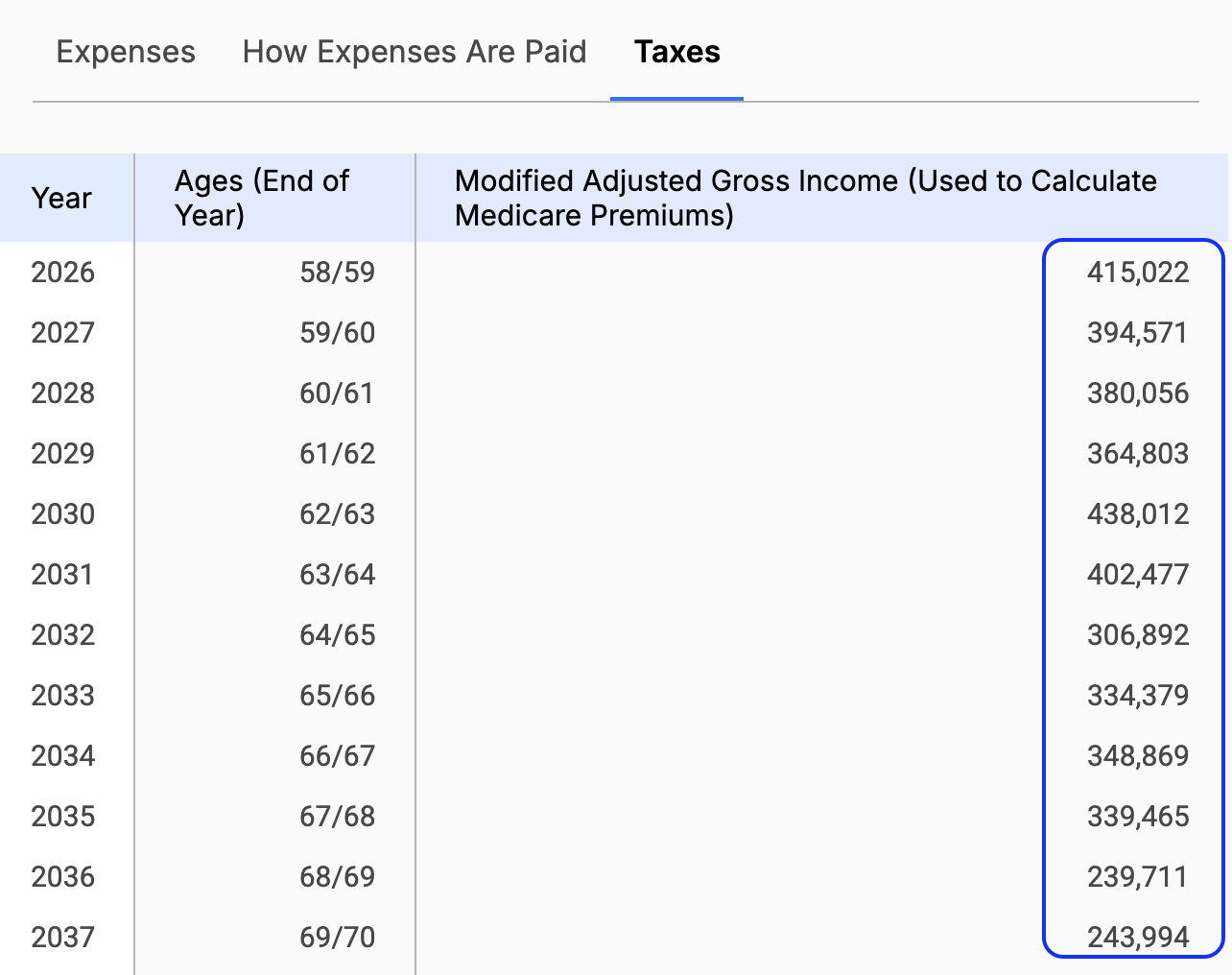Select the 2033 year cell
Image resolution: width=1232 pixels, height=975 pixels.
point(63,696)
